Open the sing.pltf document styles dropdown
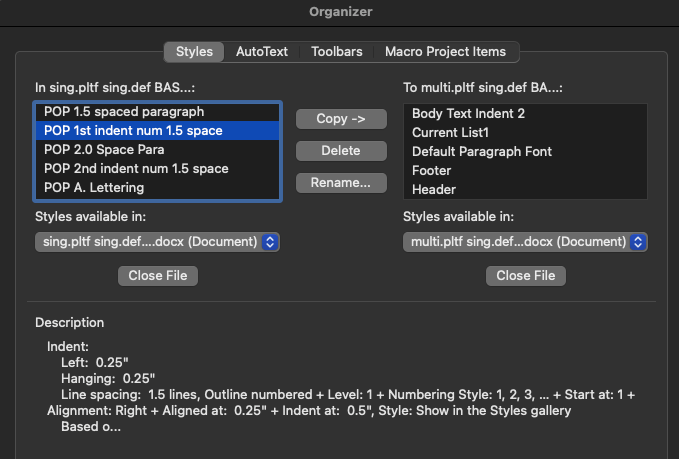 click(157, 242)
